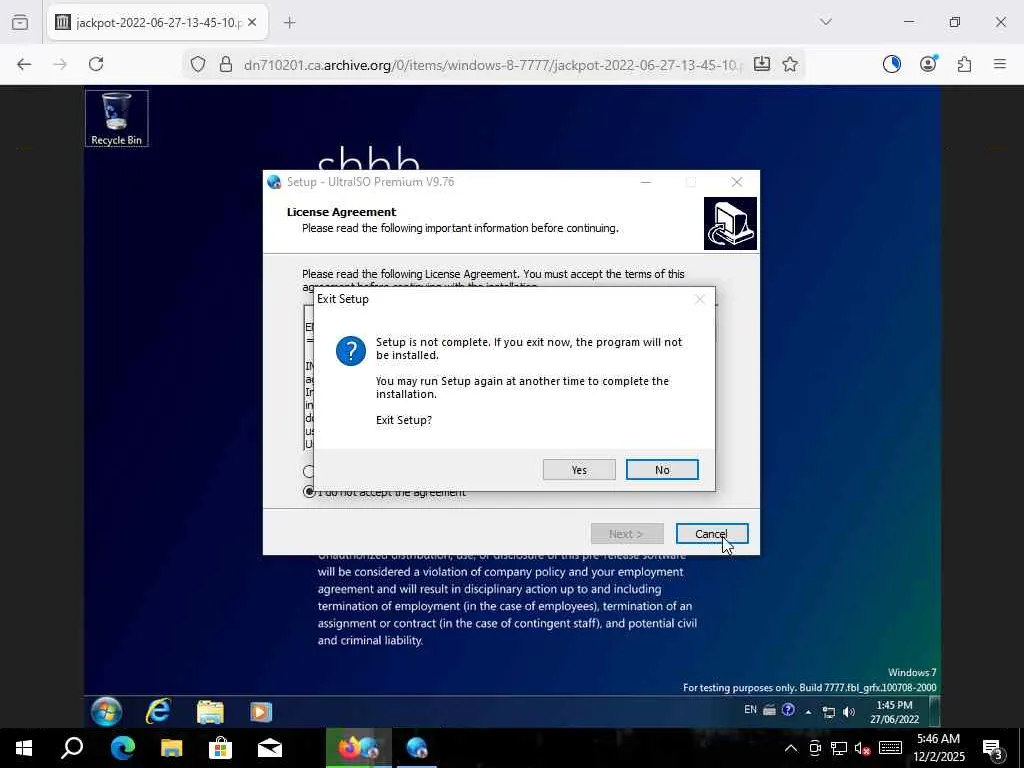The width and height of the screenshot is (1024, 768).
Task: Bookmark this page with the star icon
Action: (790, 64)
